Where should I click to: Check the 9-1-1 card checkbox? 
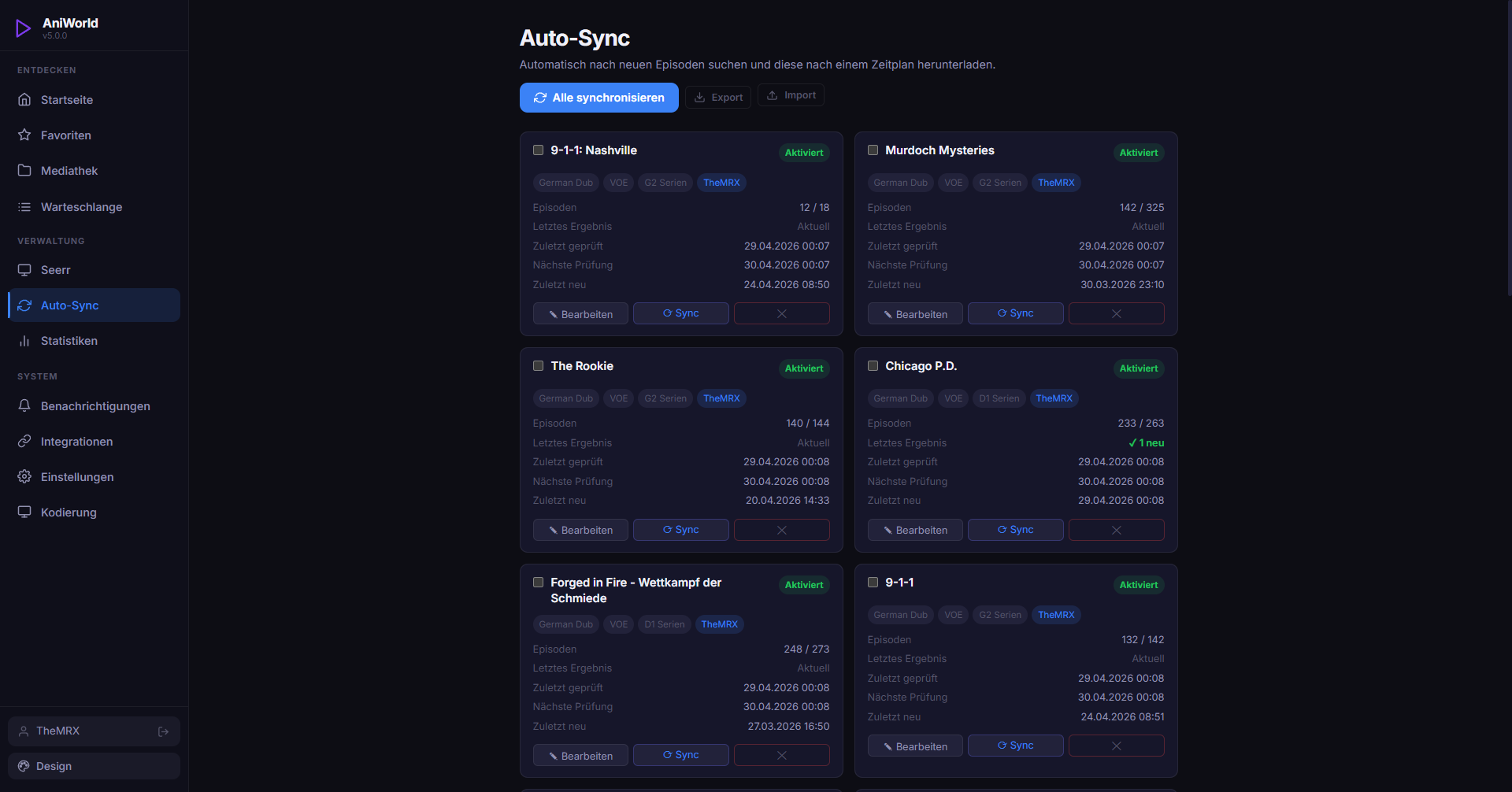[x=873, y=583]
